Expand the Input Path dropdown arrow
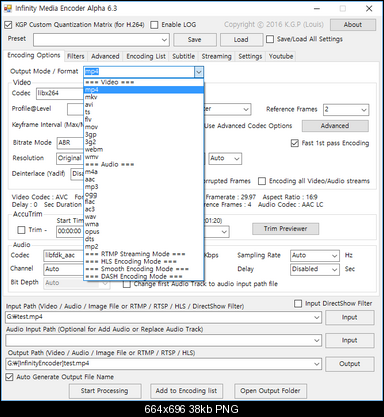The width and height of the screenshot is (384, 417). pyautogui.click(x=317, y=317)
